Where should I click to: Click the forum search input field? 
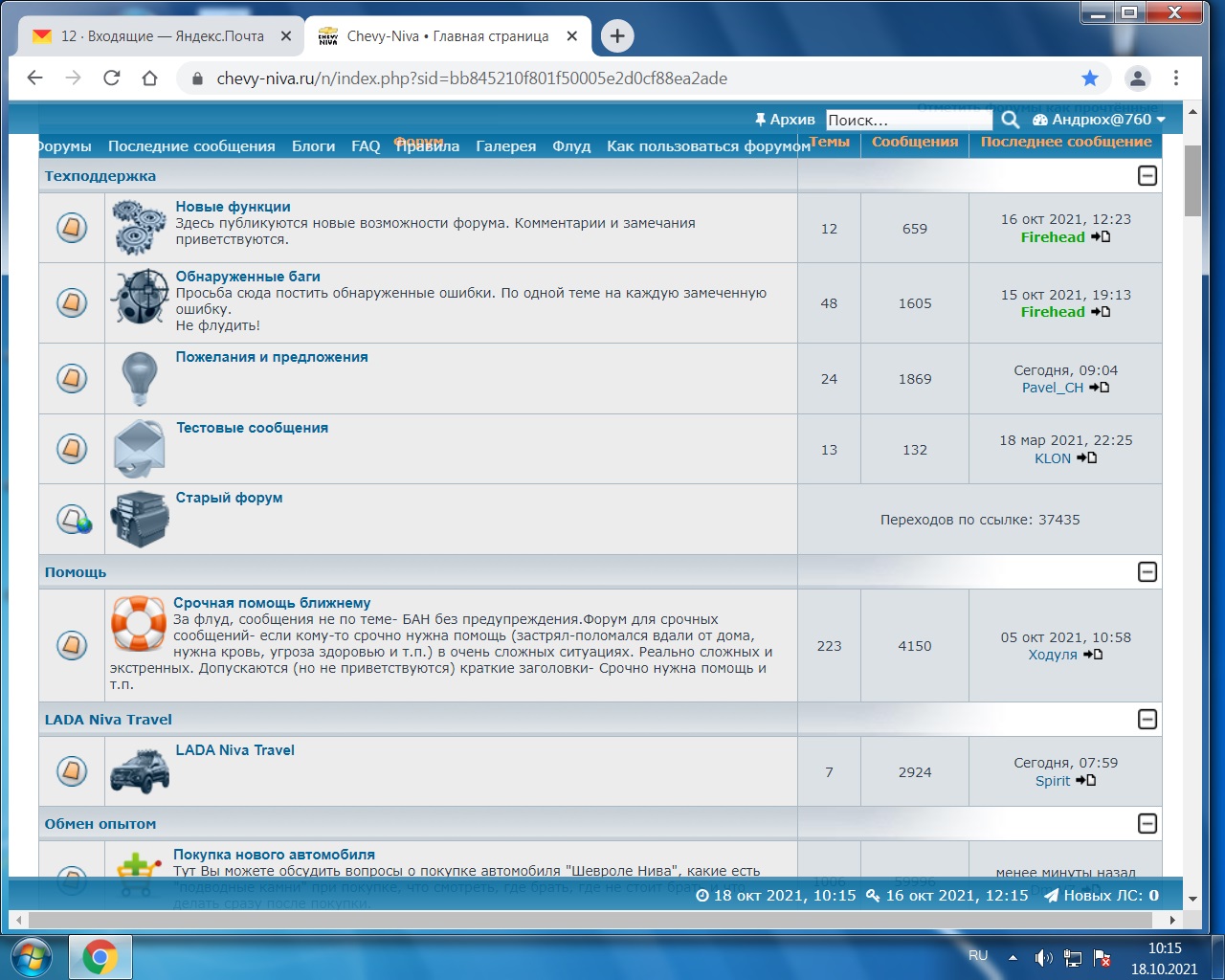tap(908, 120)
